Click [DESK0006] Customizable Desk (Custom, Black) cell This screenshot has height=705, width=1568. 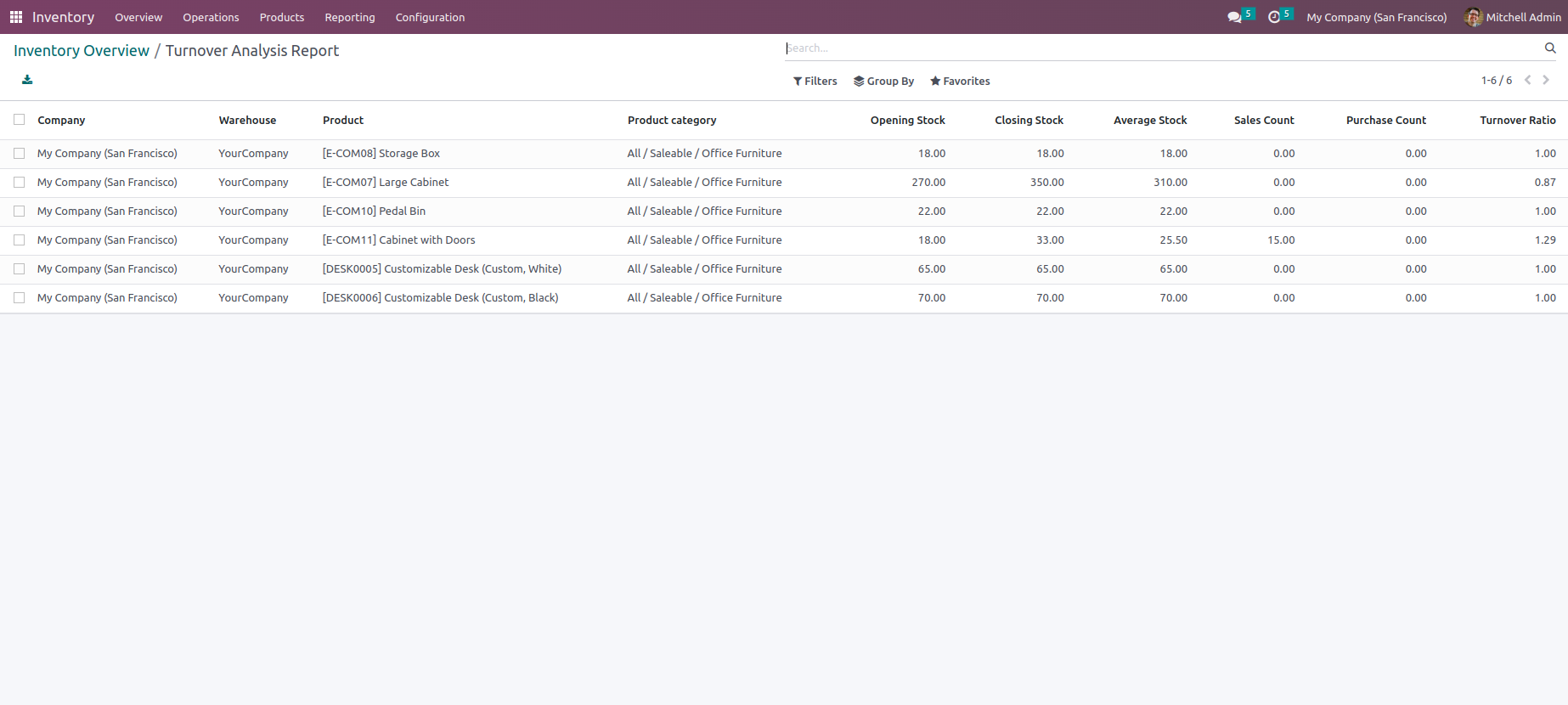[440, 298]
